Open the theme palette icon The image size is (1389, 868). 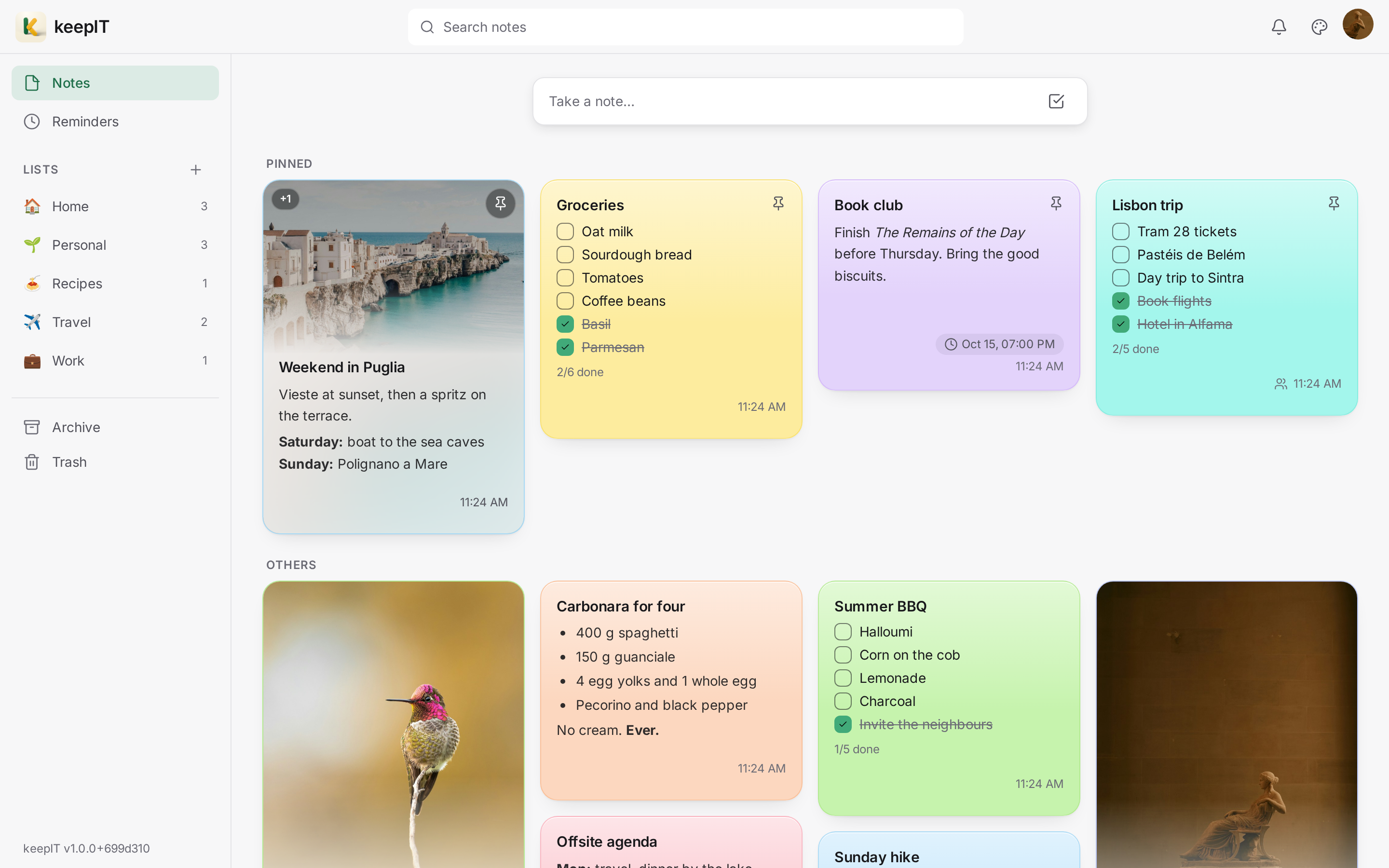1319,27
